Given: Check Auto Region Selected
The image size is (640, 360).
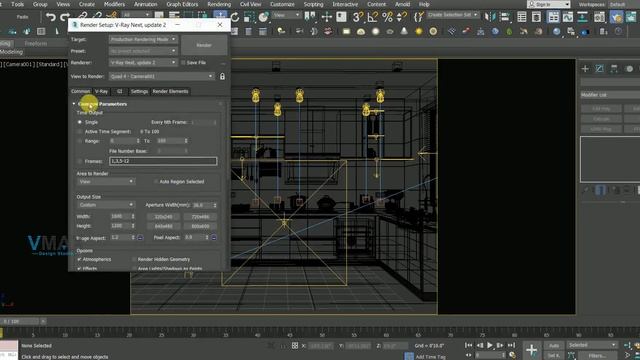Looking at the screenshot, I should tap(156, 181).
